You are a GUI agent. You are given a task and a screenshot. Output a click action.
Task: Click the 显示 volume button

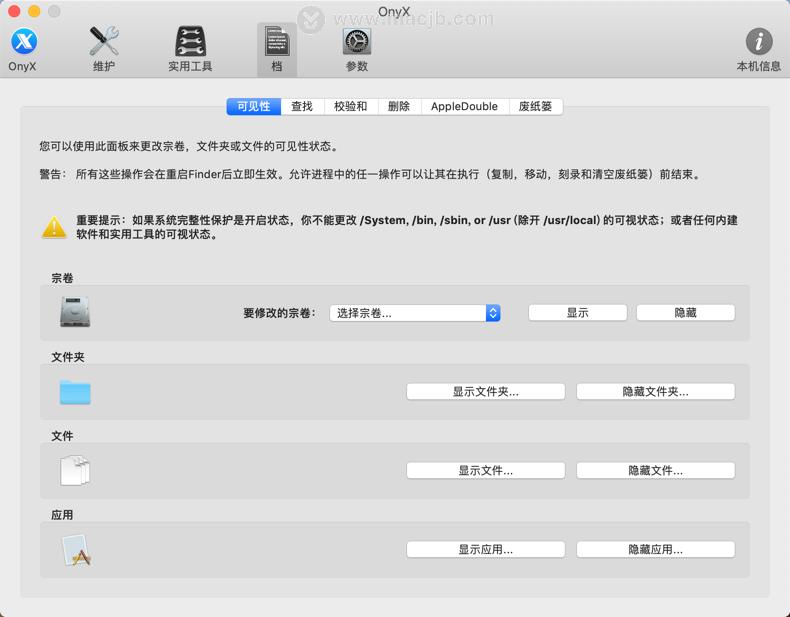[x=577, y=312]
